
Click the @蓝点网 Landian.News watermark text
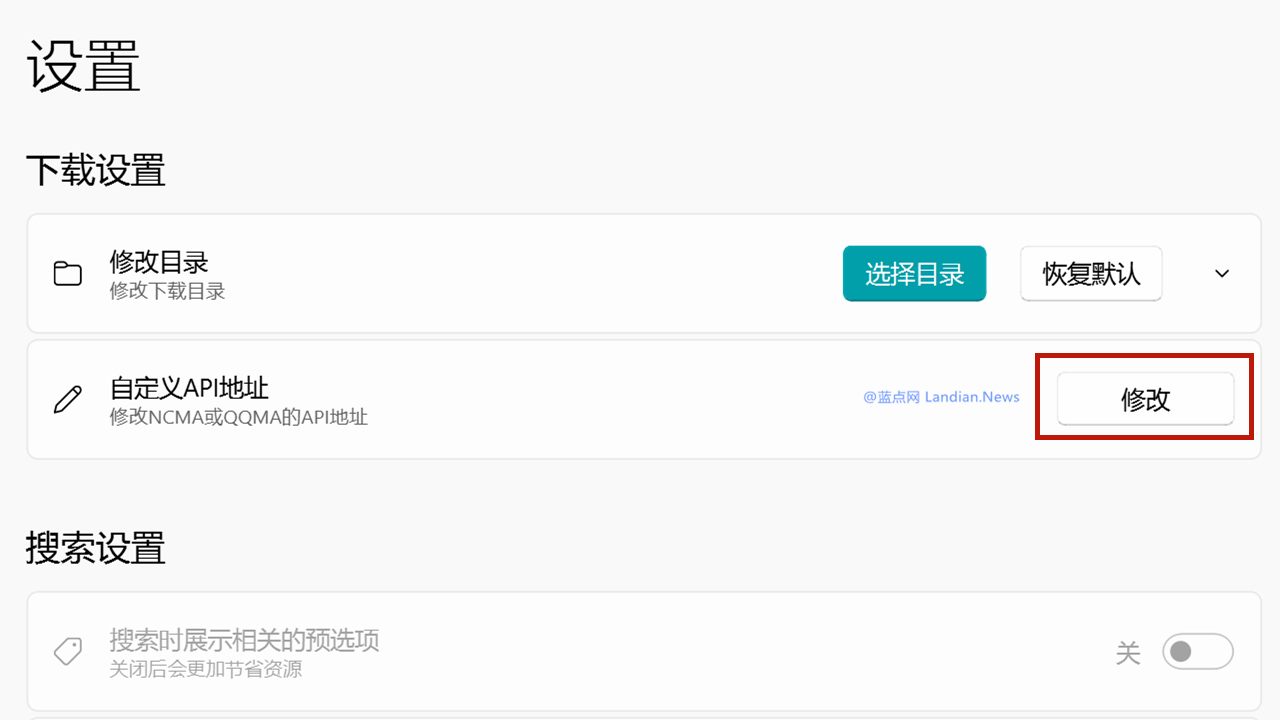(x=941, y=397)
